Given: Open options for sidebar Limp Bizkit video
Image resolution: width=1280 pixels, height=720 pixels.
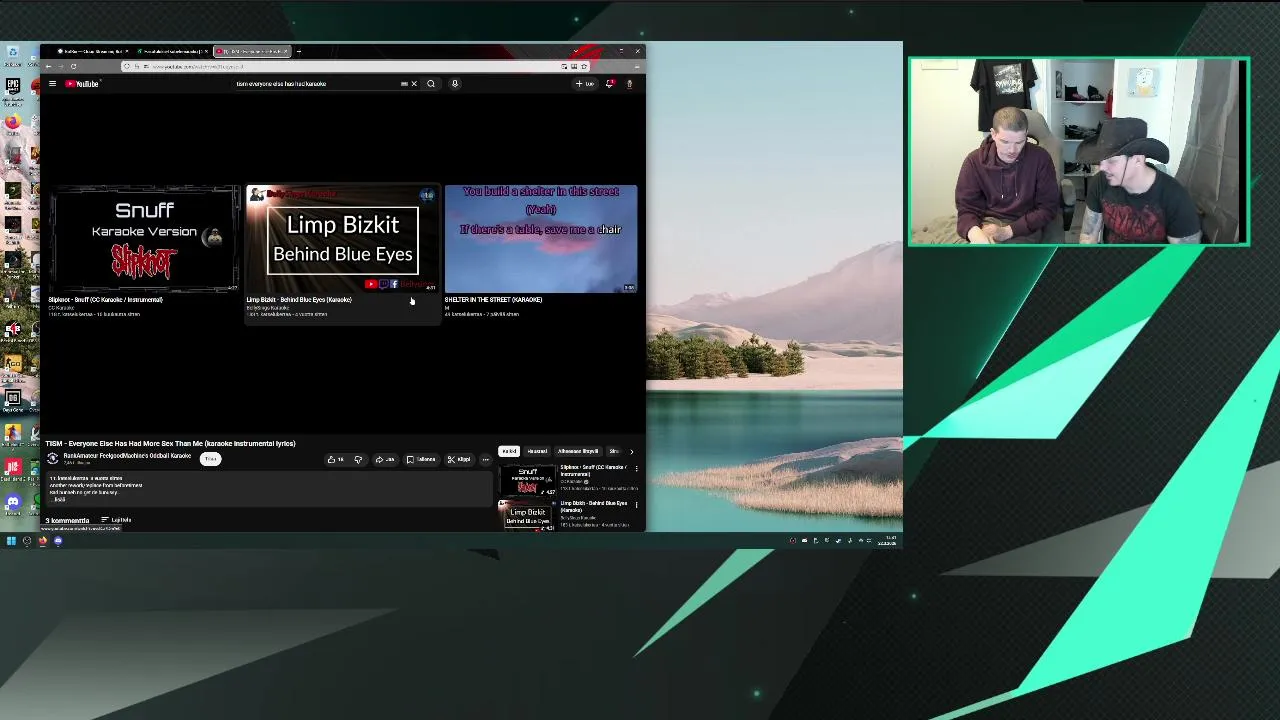Looking at the screenshot, I should pos(636,504).
